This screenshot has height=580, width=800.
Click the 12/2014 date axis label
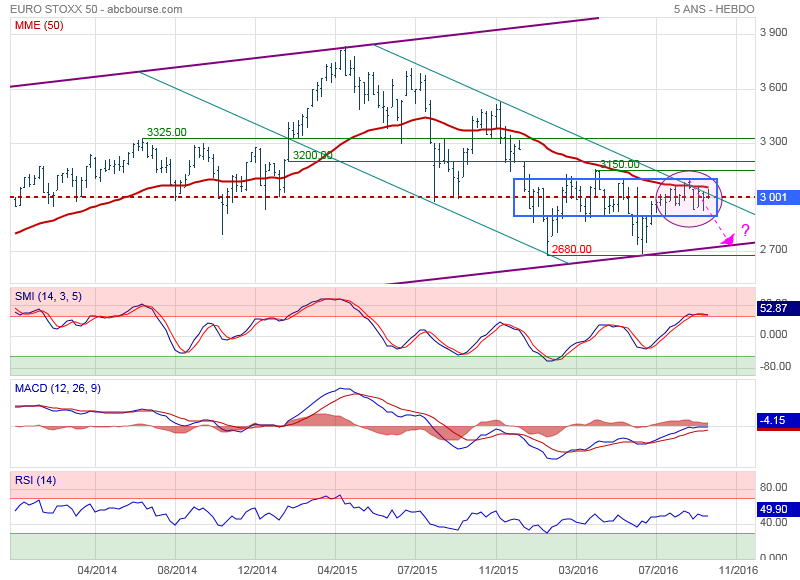257,570
